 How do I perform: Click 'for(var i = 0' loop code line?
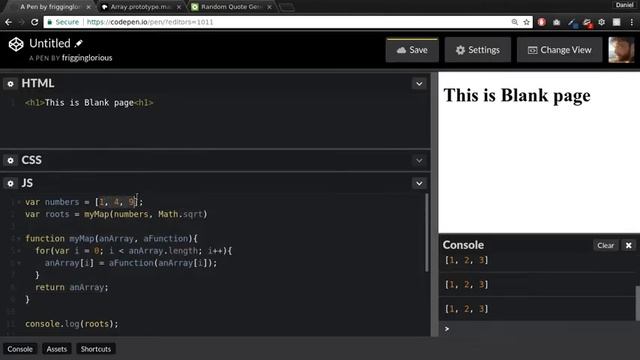pos(133,251)
